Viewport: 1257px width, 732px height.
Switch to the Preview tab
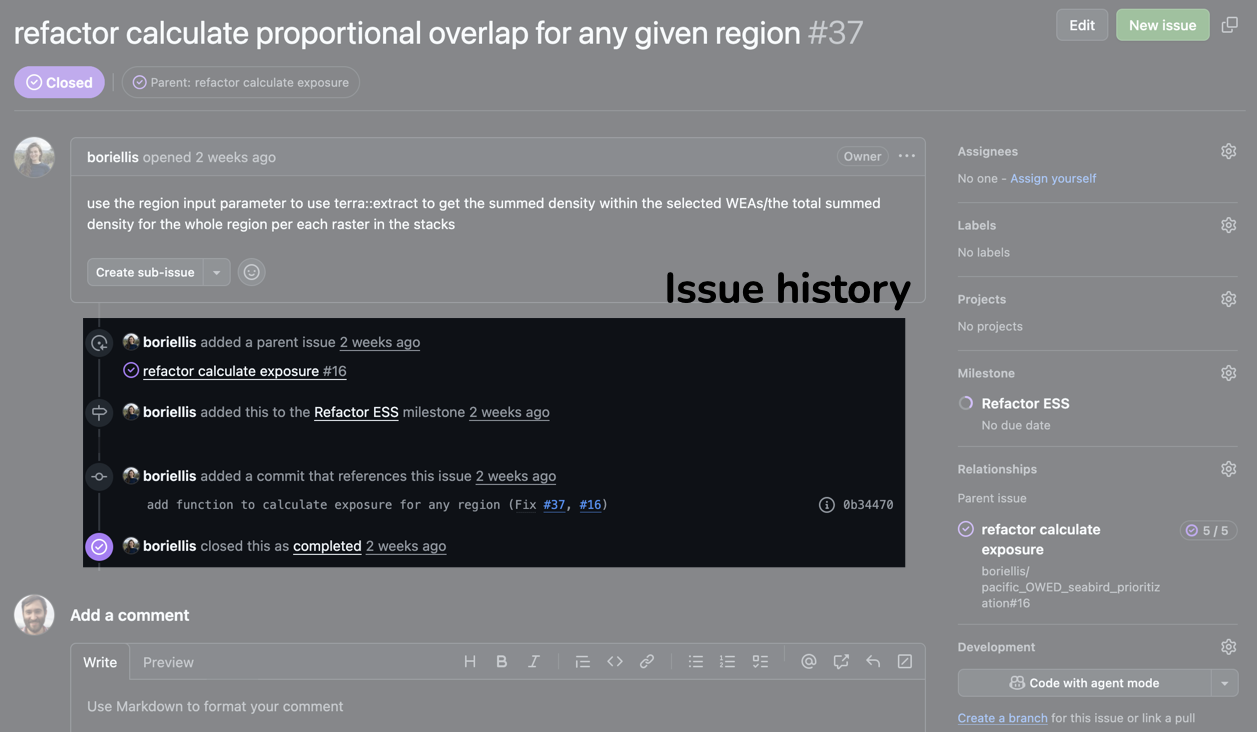(168, 662)
